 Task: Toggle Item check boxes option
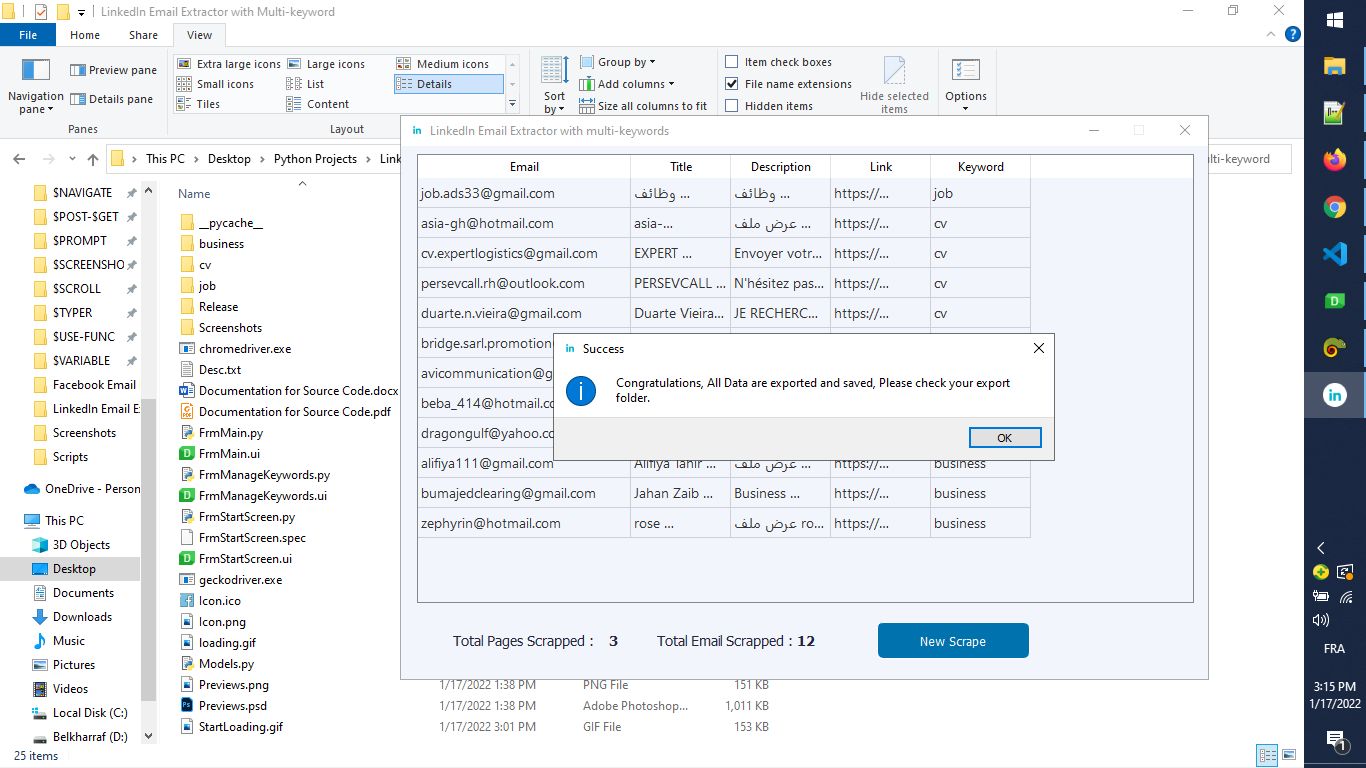pyautogui.click(x=778, y=62)
